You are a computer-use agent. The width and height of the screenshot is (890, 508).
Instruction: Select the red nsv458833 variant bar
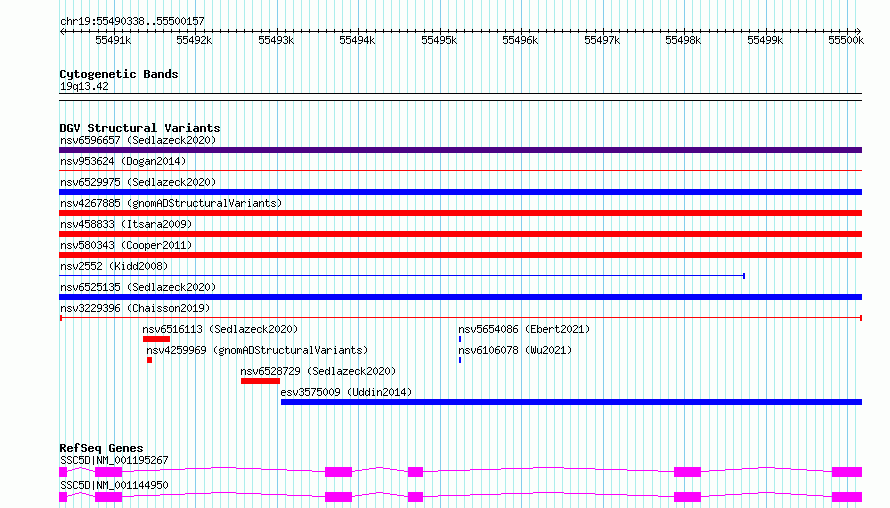460,234
